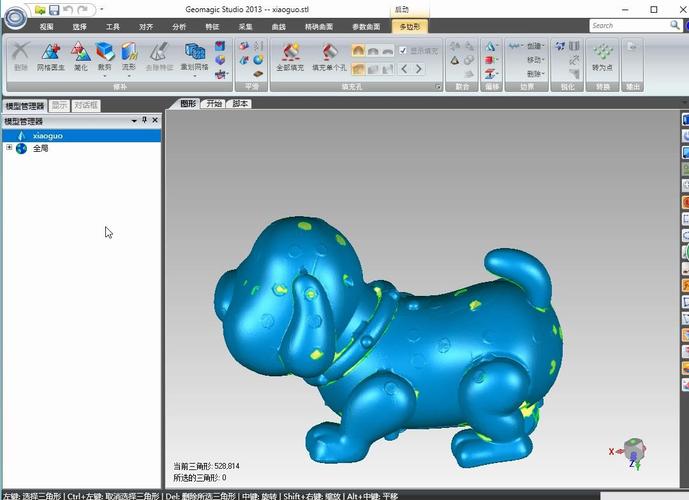Click previous hole left-arrow button

pyautogui.click(x=404, y=69)
